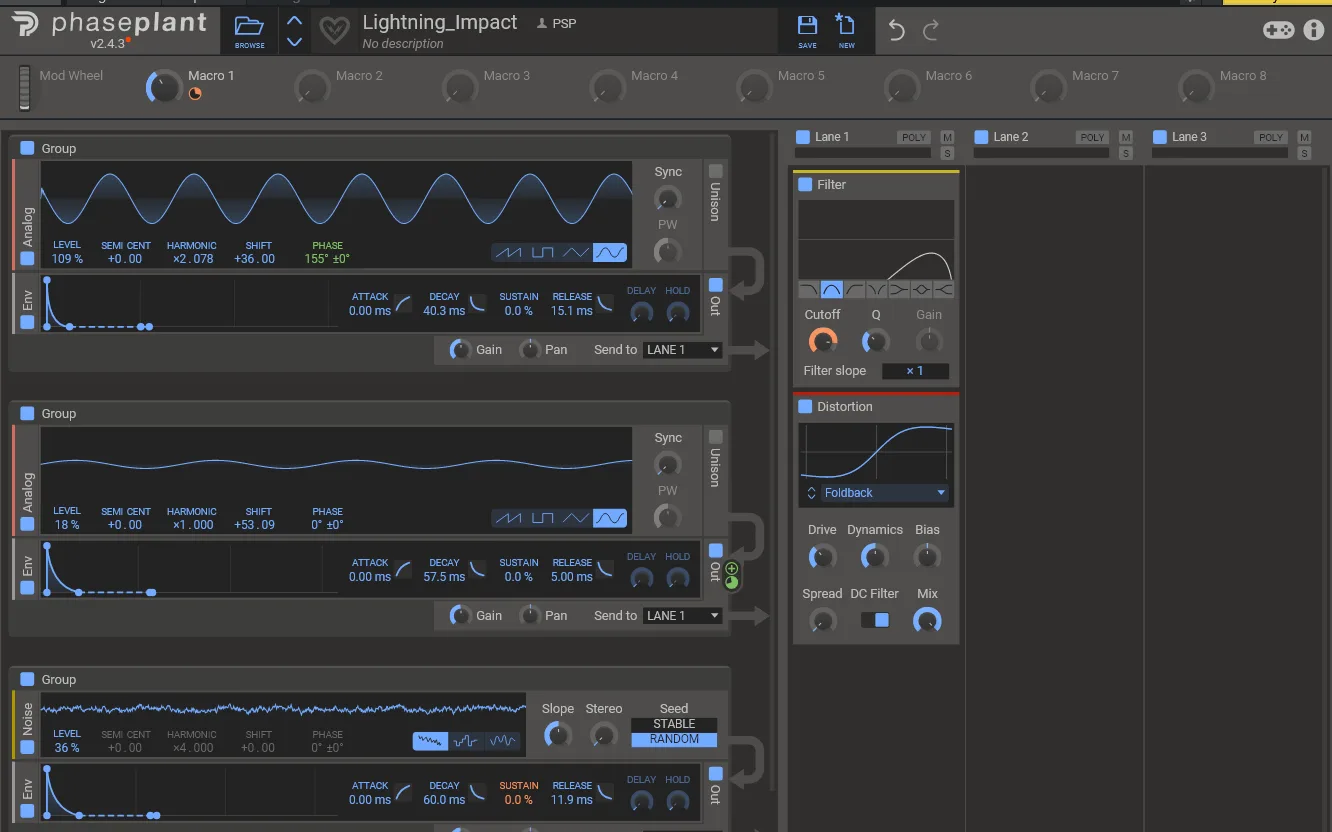Select the low-pass filter type icon
Viewport: 1332px width, 832px height.
click(x=809, y=290)
